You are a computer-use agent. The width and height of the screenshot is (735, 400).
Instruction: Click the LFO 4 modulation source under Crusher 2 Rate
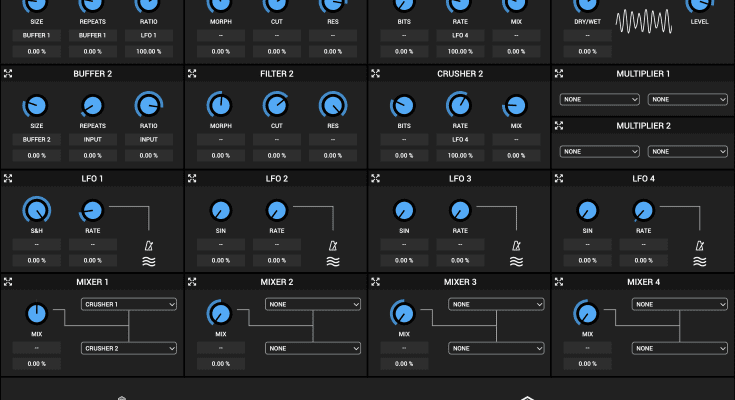point(459,140)
